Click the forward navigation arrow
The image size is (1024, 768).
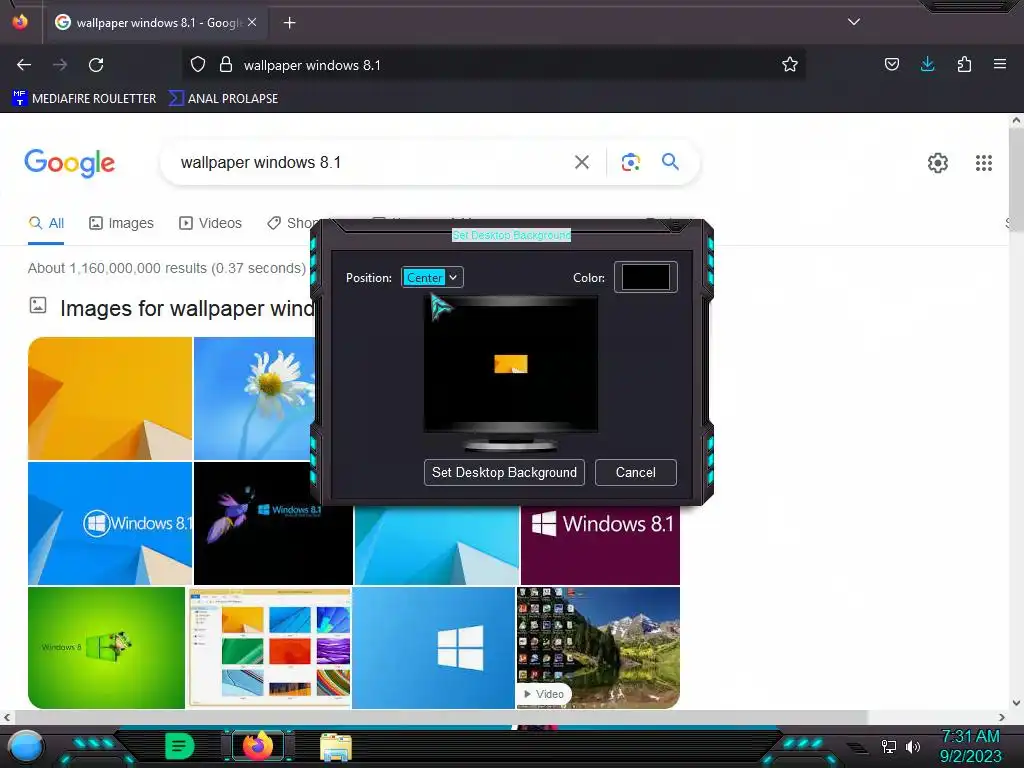[x=60, y=65]
